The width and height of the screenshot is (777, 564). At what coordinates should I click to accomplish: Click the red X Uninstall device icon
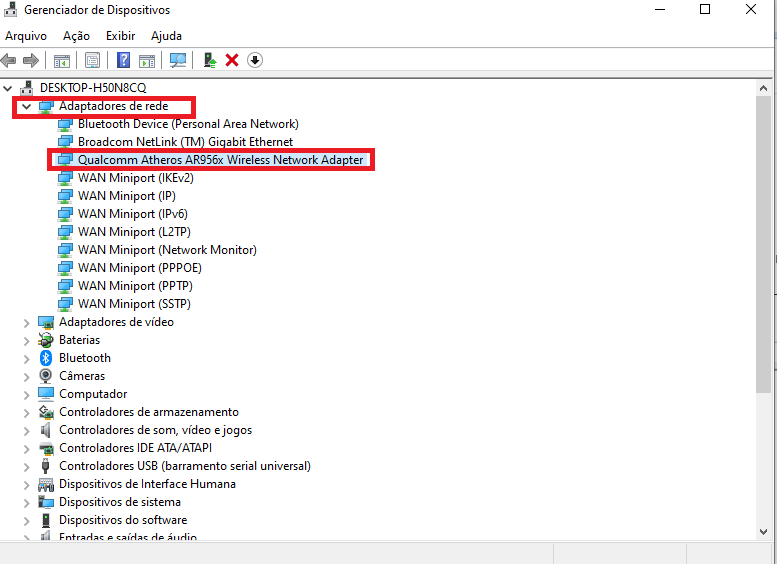coord(232,60)
